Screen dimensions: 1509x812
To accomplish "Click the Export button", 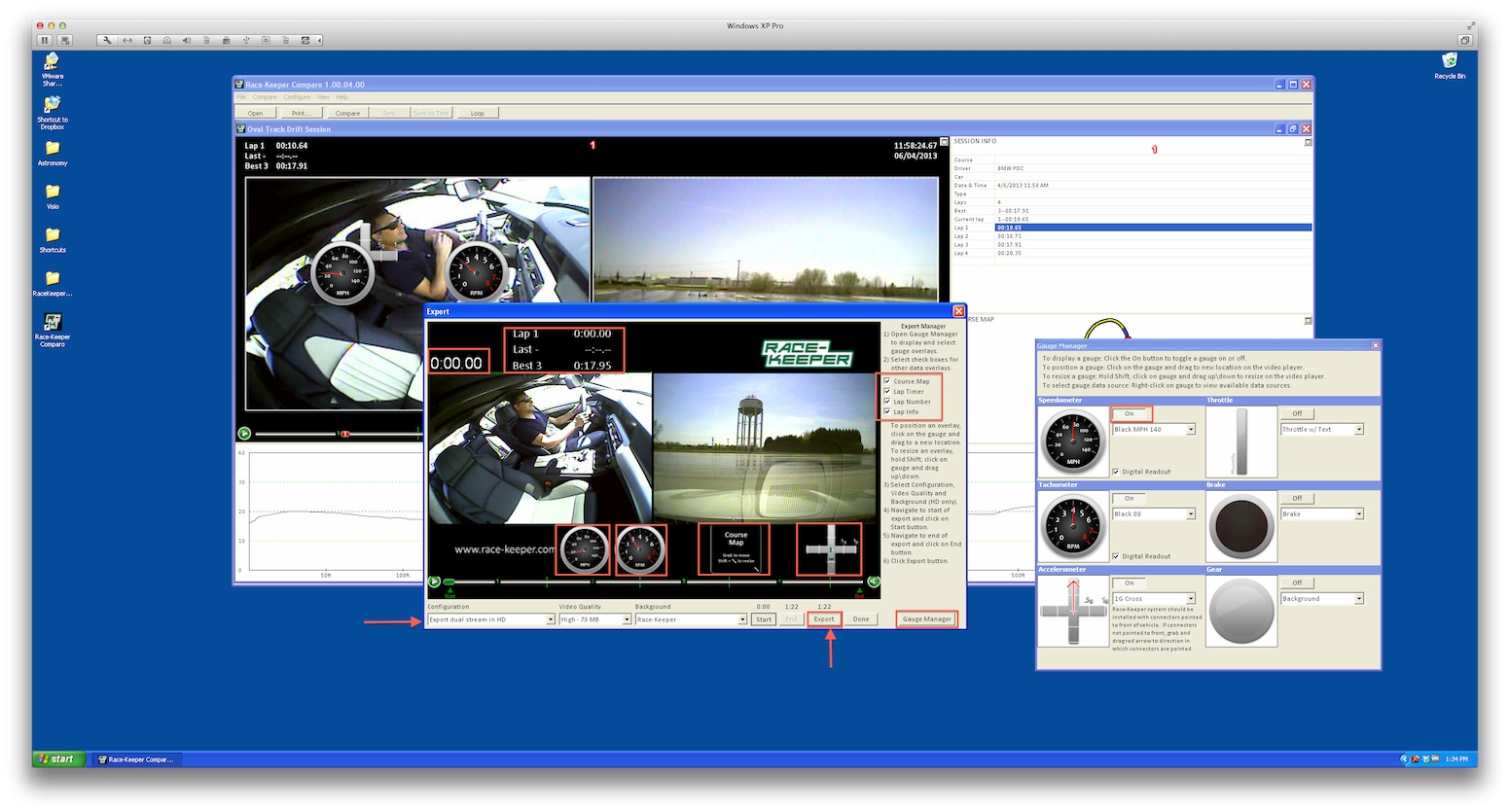I will tap(824, 618).
